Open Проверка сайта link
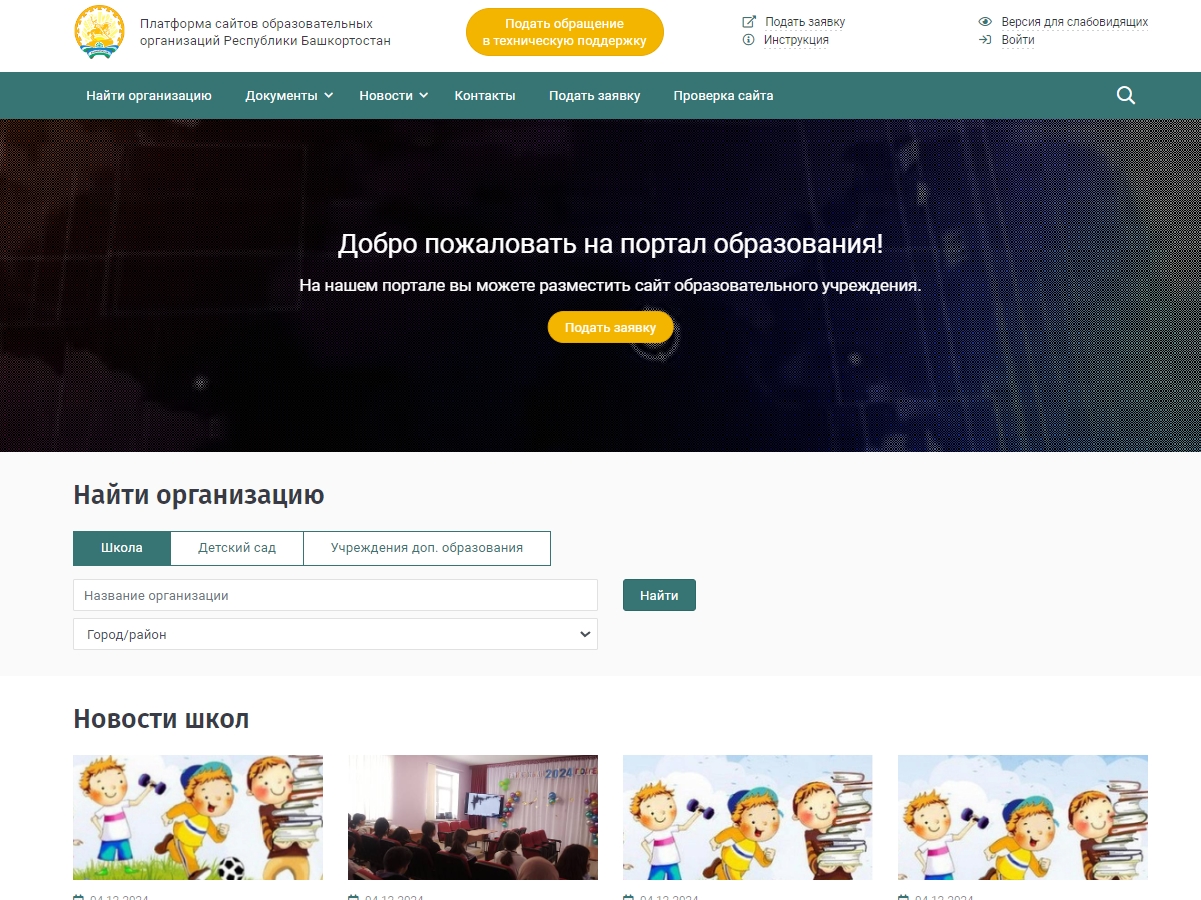The width and height of the screenshot is (1201, 900). pyautogui.click(x=723, y=95)
